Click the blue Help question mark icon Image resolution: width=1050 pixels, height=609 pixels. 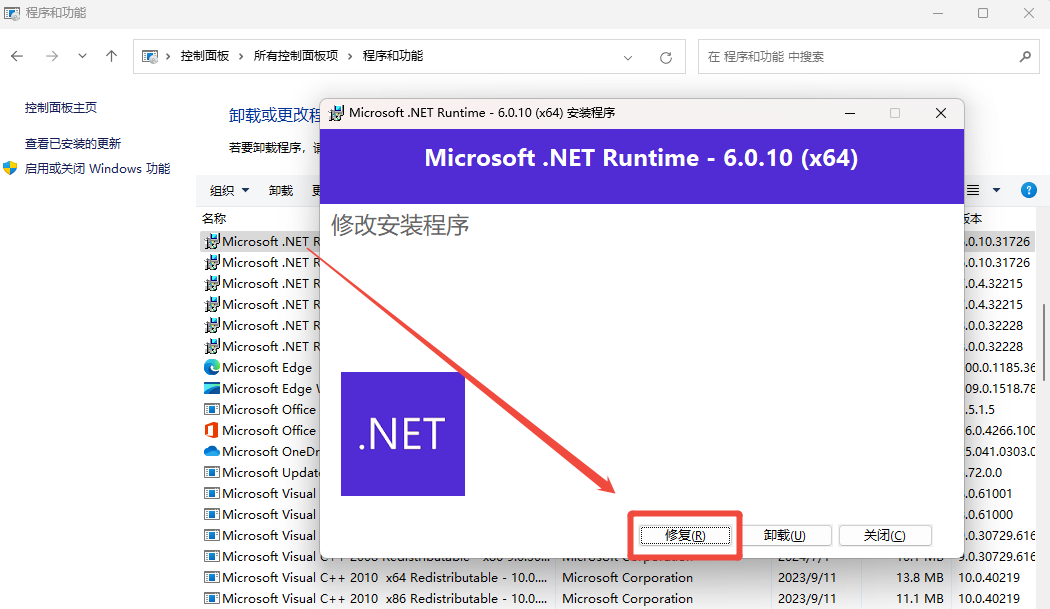point(1029,189)
